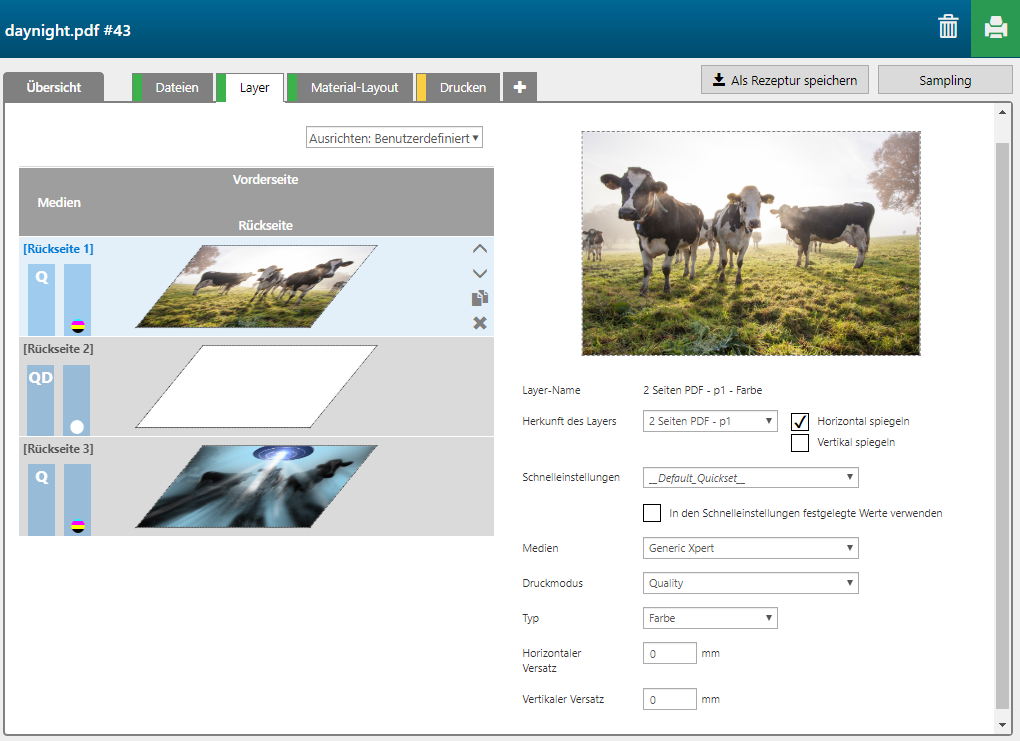Expand the Druckmodus Quality dropdown
The height and width of the screenshot is (741, 1020).
point(750,583)
